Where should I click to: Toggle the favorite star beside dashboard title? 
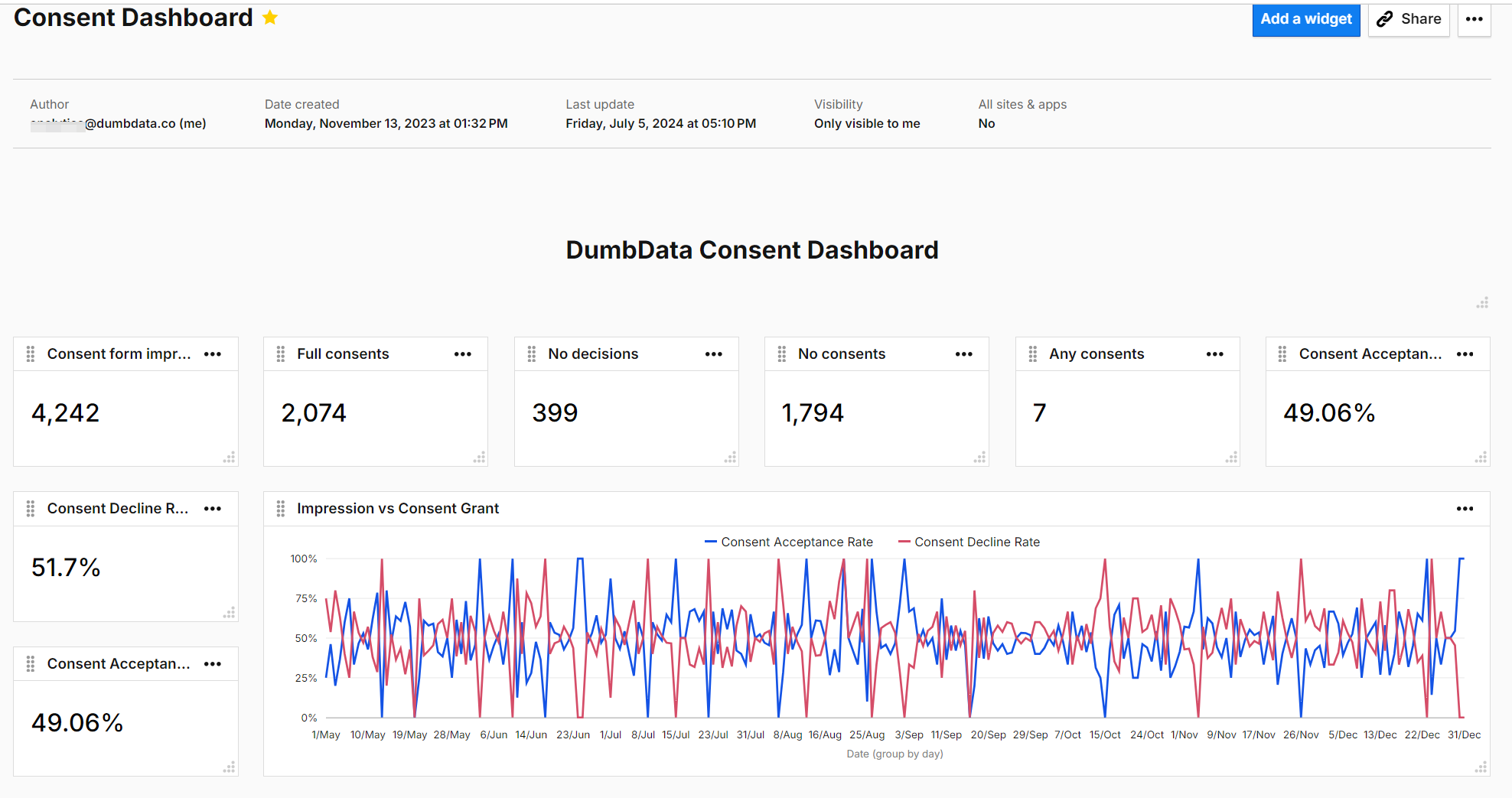pyautogui.click(x=269, y=18)
